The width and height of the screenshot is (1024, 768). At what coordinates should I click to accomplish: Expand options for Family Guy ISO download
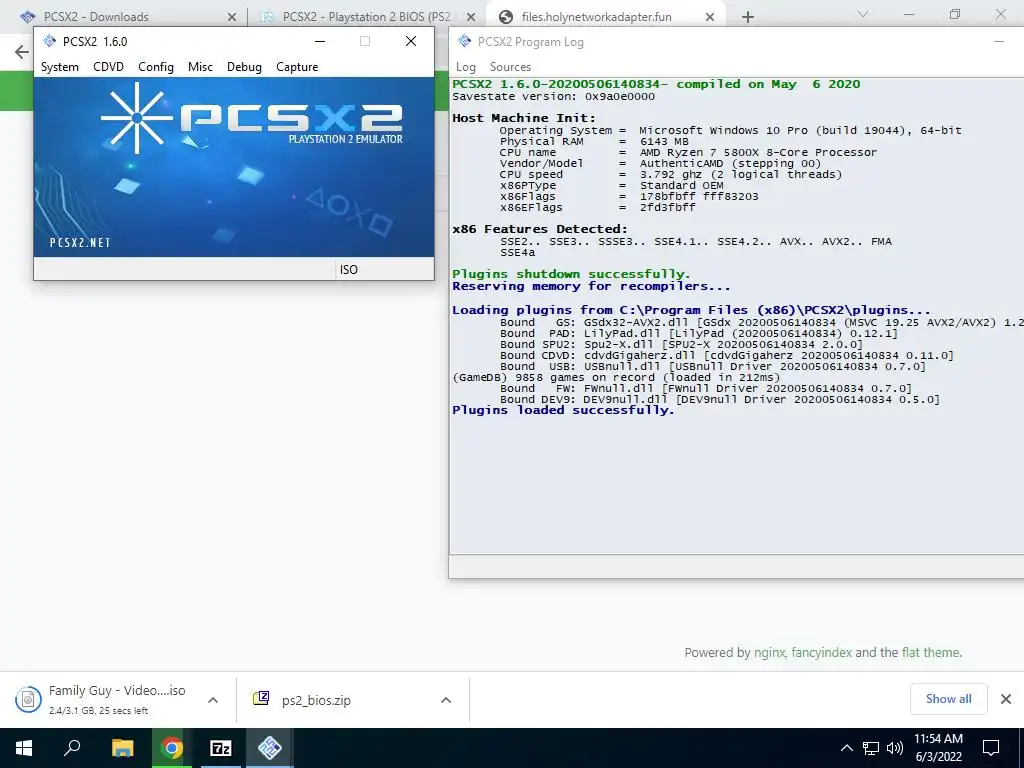pos(213,700)
